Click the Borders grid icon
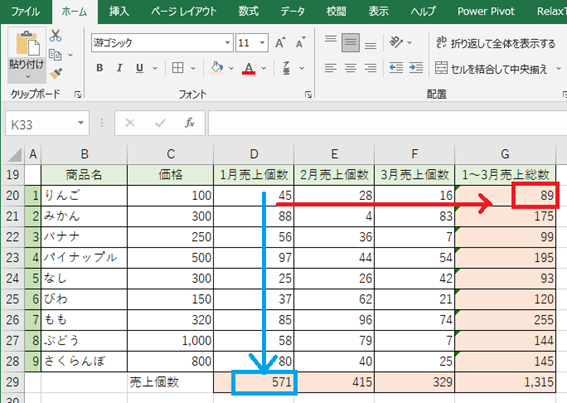567x403 pixels. point(178,68)
